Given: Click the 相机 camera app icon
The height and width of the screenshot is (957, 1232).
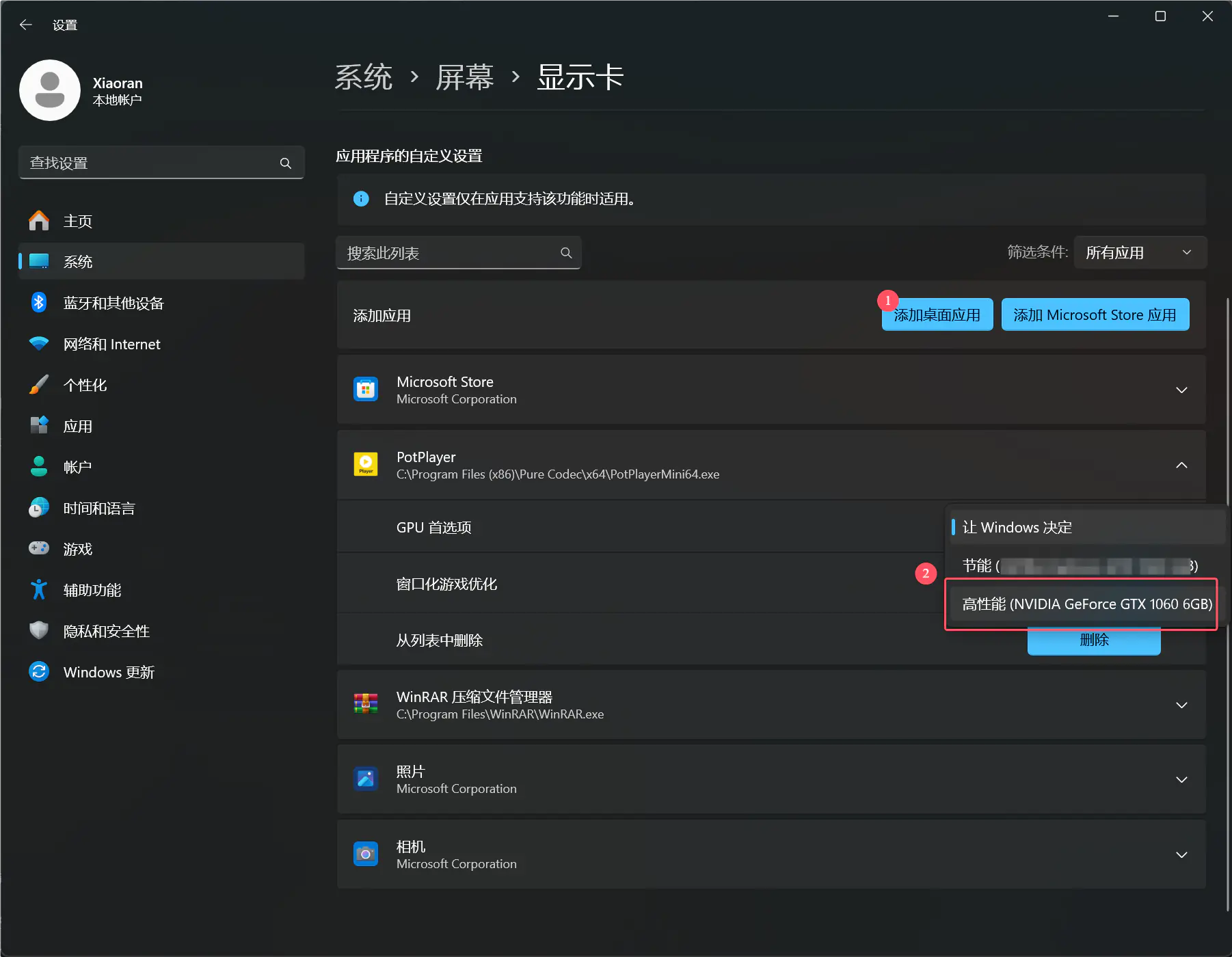Looking at the screenshot, I should 366,854.
